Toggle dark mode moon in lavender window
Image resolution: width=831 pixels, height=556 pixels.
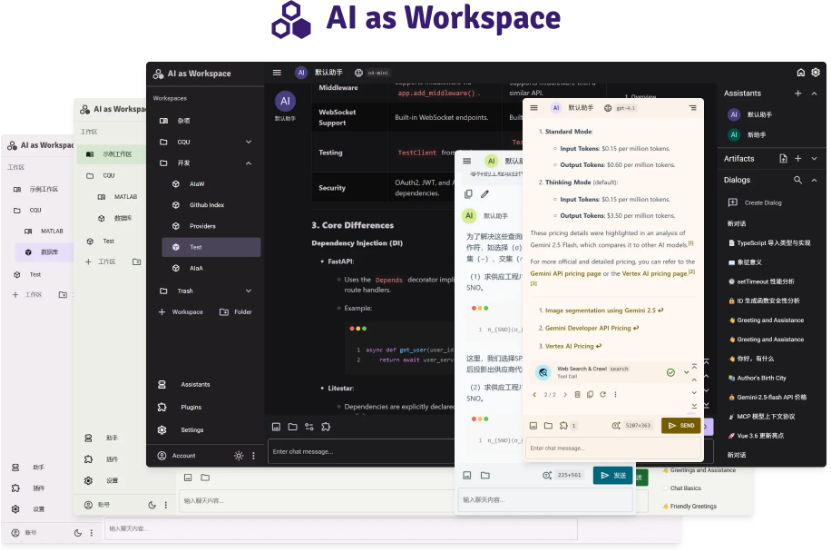[78, 533]
